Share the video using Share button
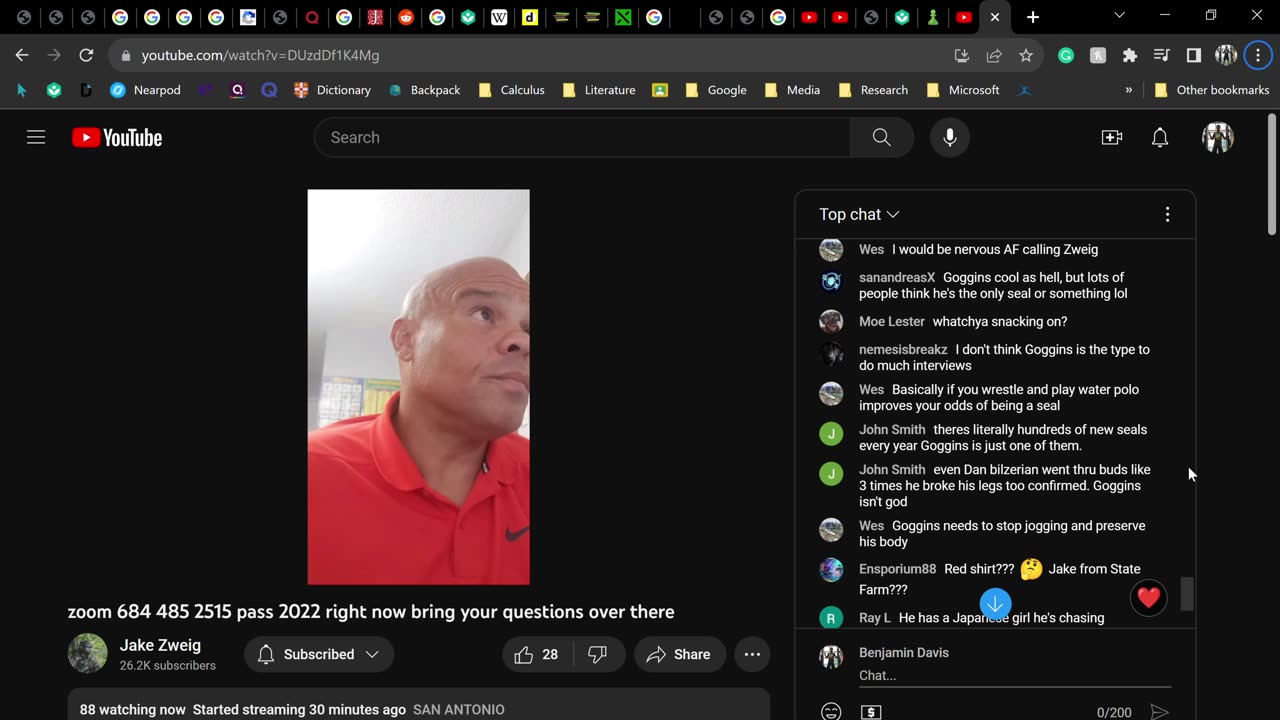1280x720 pixels. click(x=679, y=654)
